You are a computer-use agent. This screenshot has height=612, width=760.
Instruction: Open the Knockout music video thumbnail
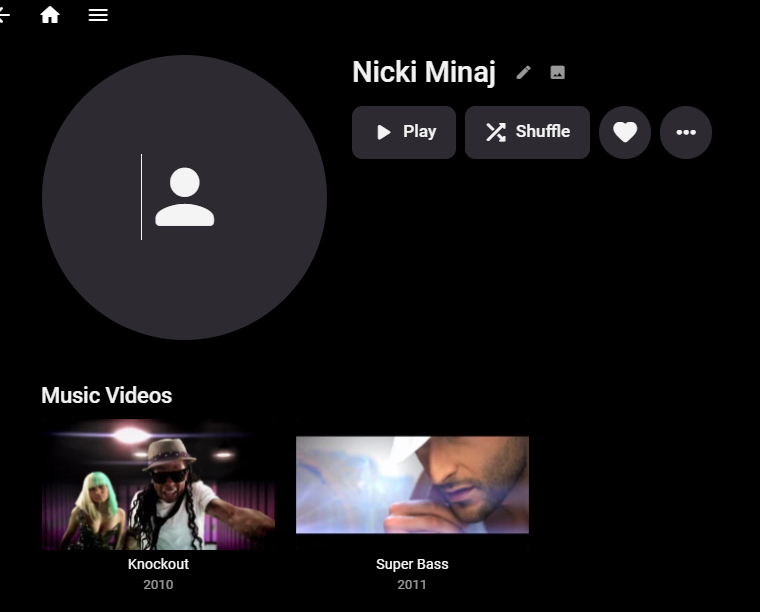point(158,485)
